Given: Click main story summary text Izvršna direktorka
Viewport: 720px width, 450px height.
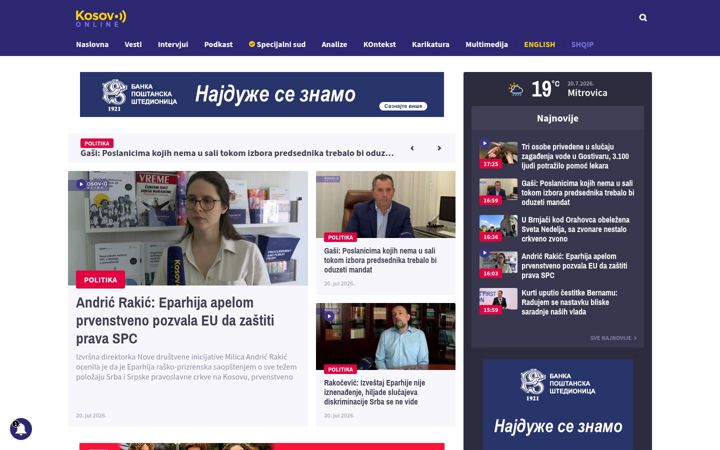Looking at the screenshot, I should (x=186, y=367).
